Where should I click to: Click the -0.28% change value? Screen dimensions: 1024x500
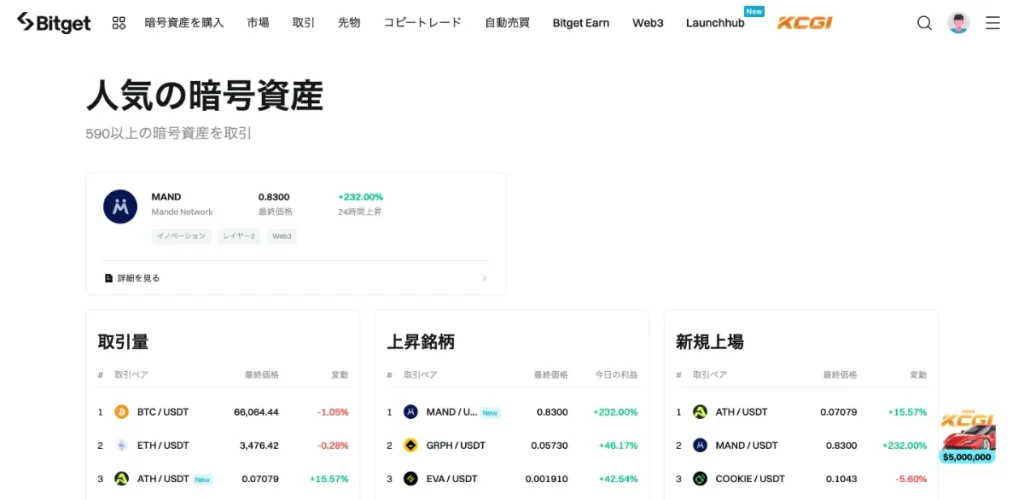(333, 445)
